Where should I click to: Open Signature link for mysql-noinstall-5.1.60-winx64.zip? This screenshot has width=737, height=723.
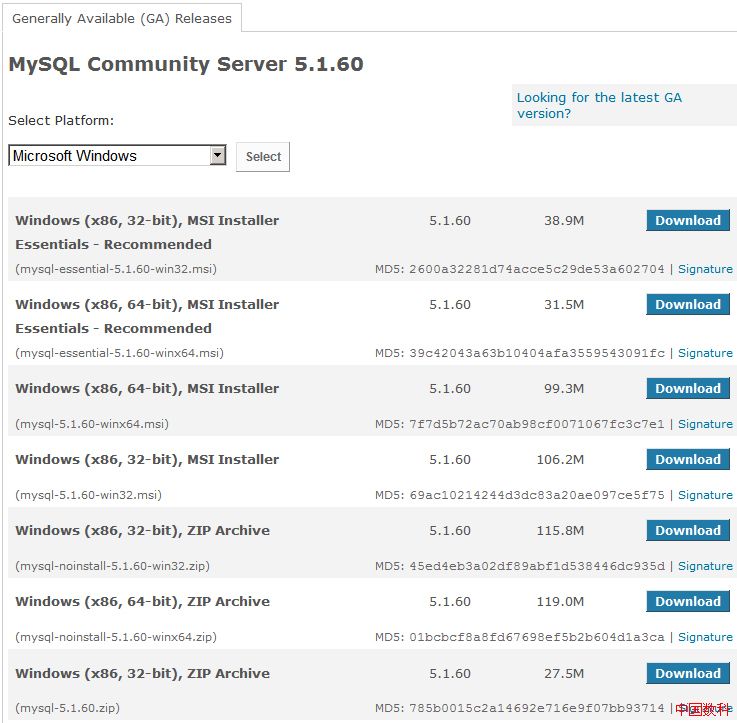click(705, 637)
